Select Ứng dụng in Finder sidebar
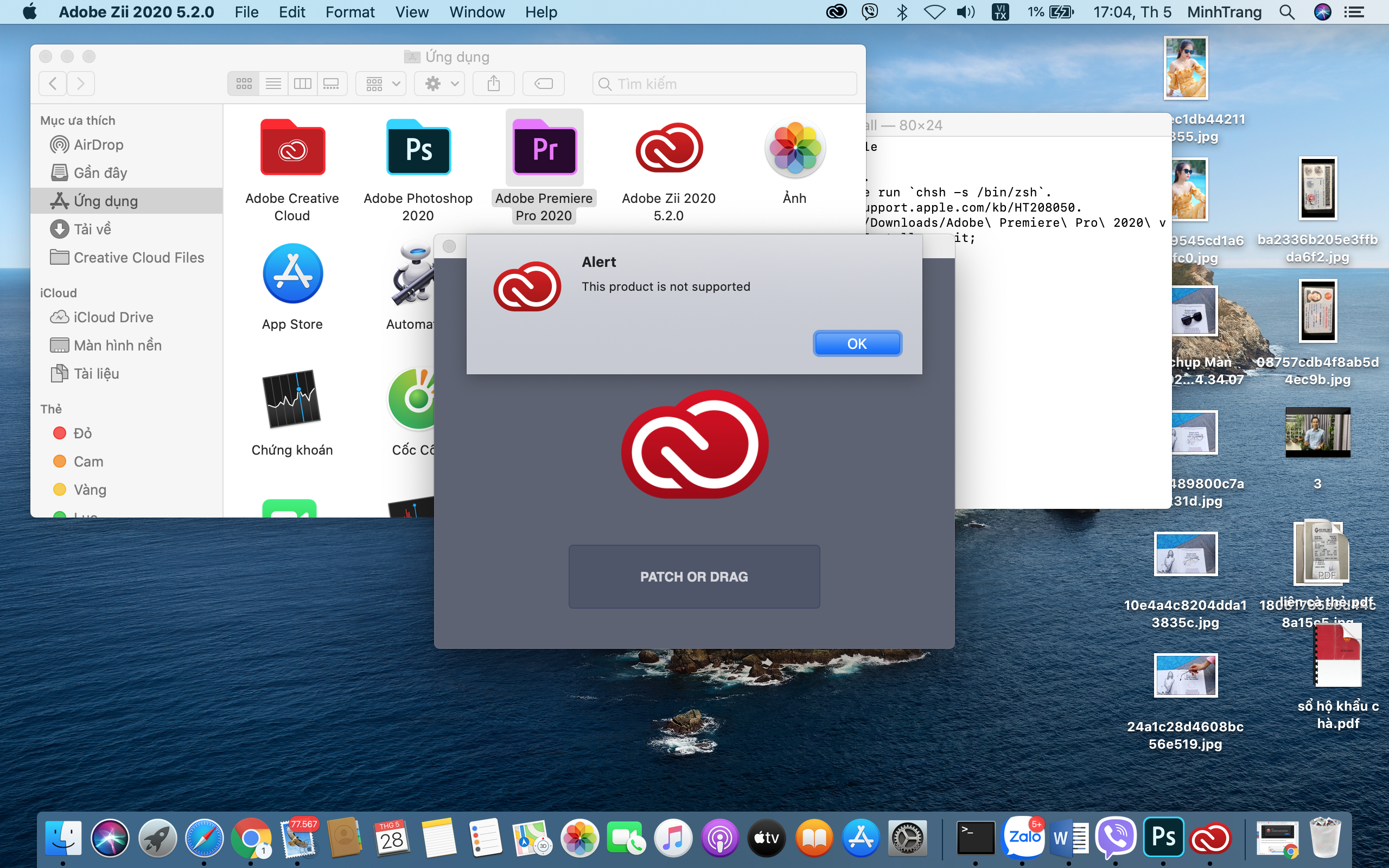The width and height of the screenshot is (1389, 868). click(126, 201)
